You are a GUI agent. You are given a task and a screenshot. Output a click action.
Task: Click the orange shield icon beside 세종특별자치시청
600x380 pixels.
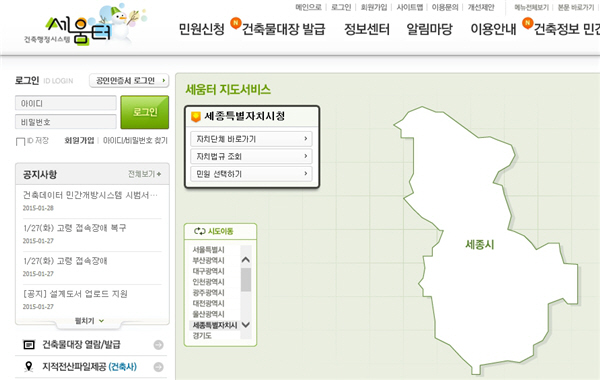click(196, 116)
